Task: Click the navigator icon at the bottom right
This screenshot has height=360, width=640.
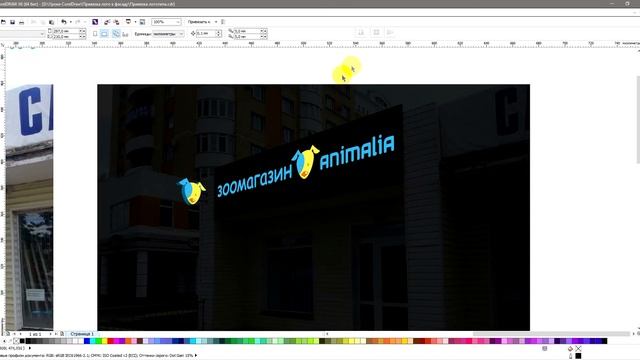Action: (x=638, y=334)
